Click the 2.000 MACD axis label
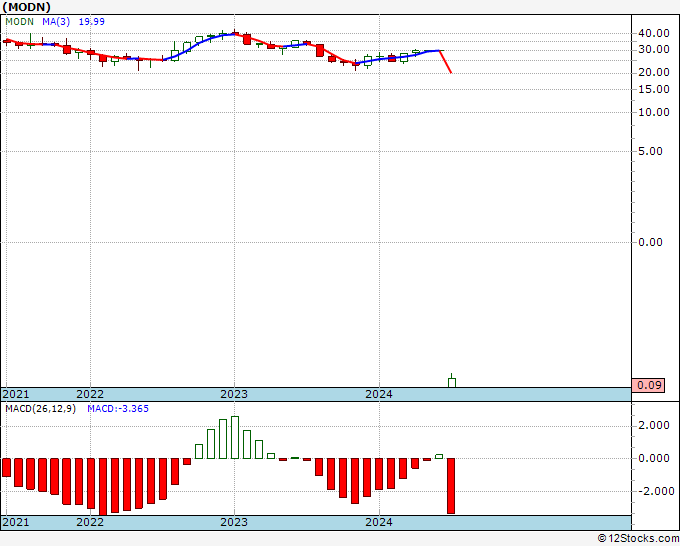This screenshot has width=680, height=546. (654, 425)
